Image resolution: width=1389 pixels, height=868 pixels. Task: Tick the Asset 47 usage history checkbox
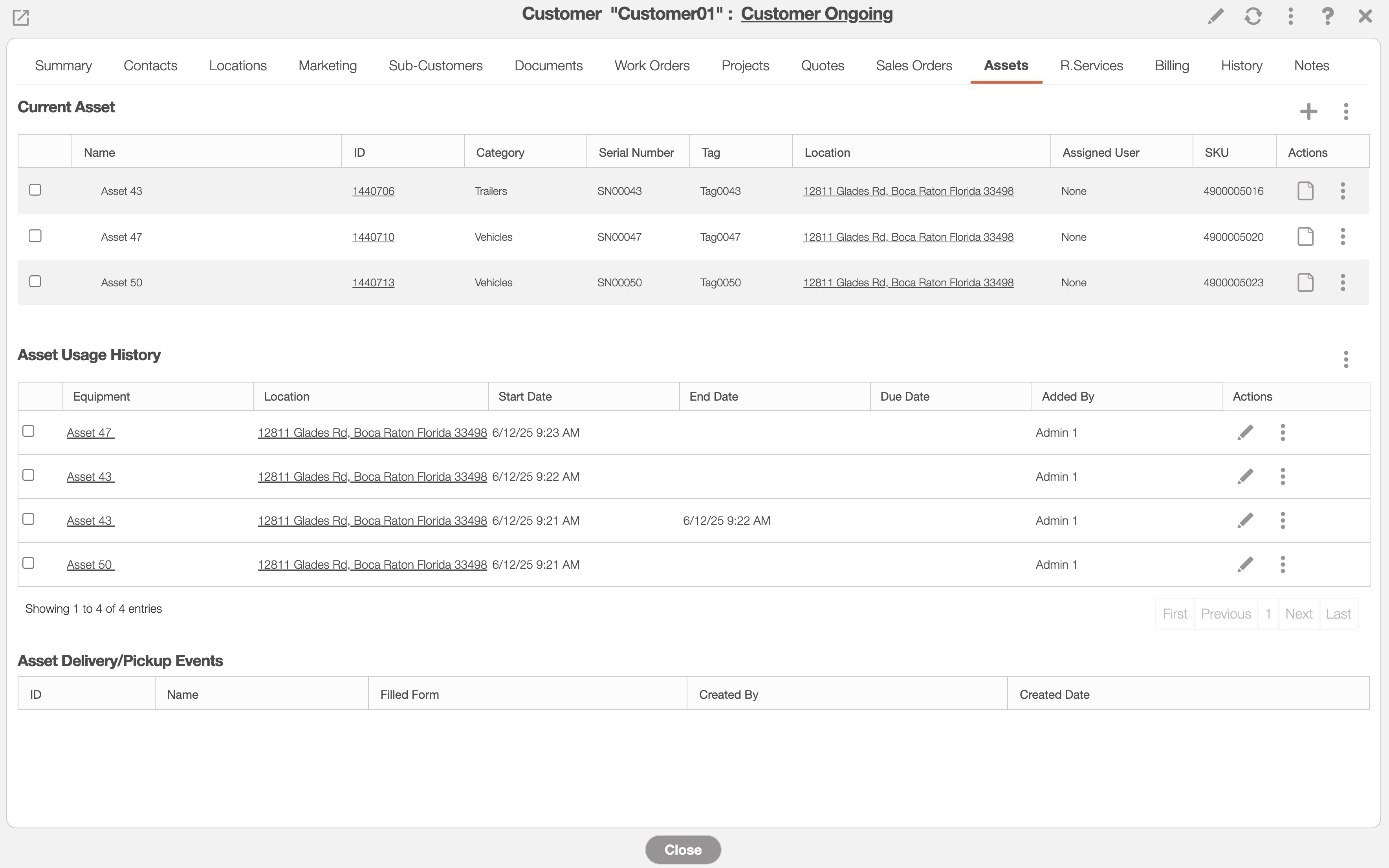[x=28, y=431]
